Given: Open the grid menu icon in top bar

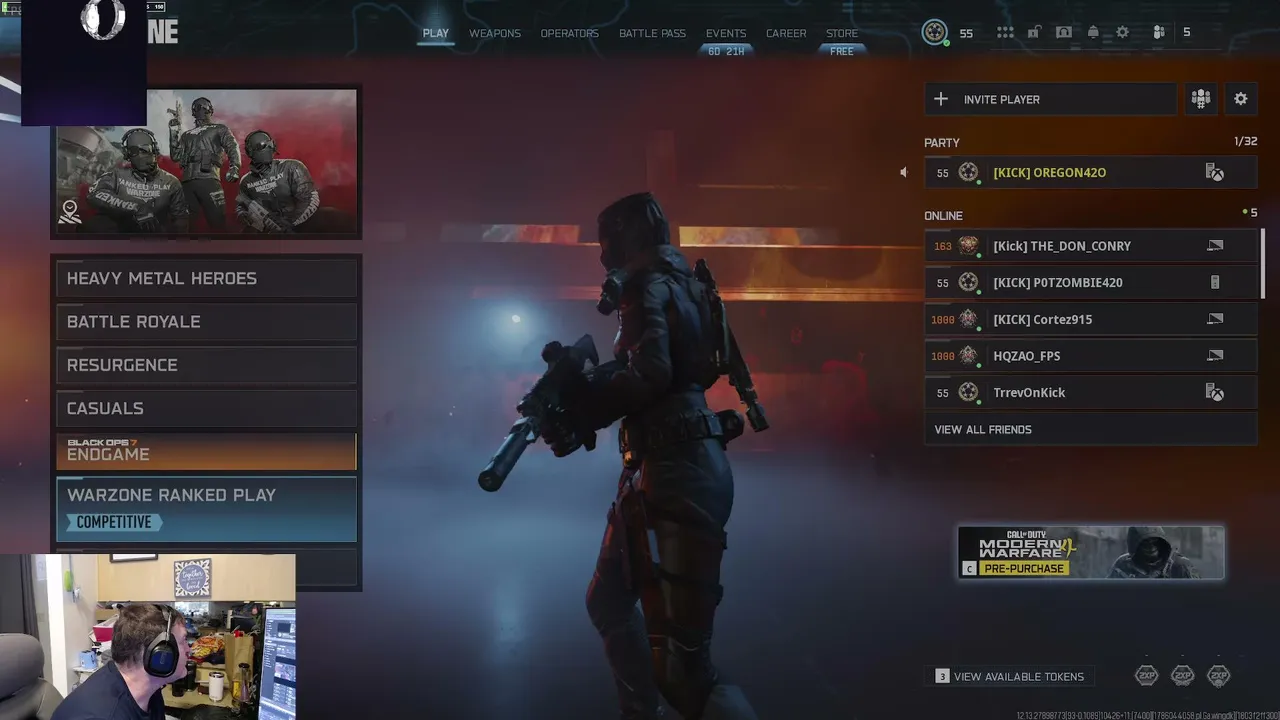Looking at the screenshot, I should (x=1005, y=33).
